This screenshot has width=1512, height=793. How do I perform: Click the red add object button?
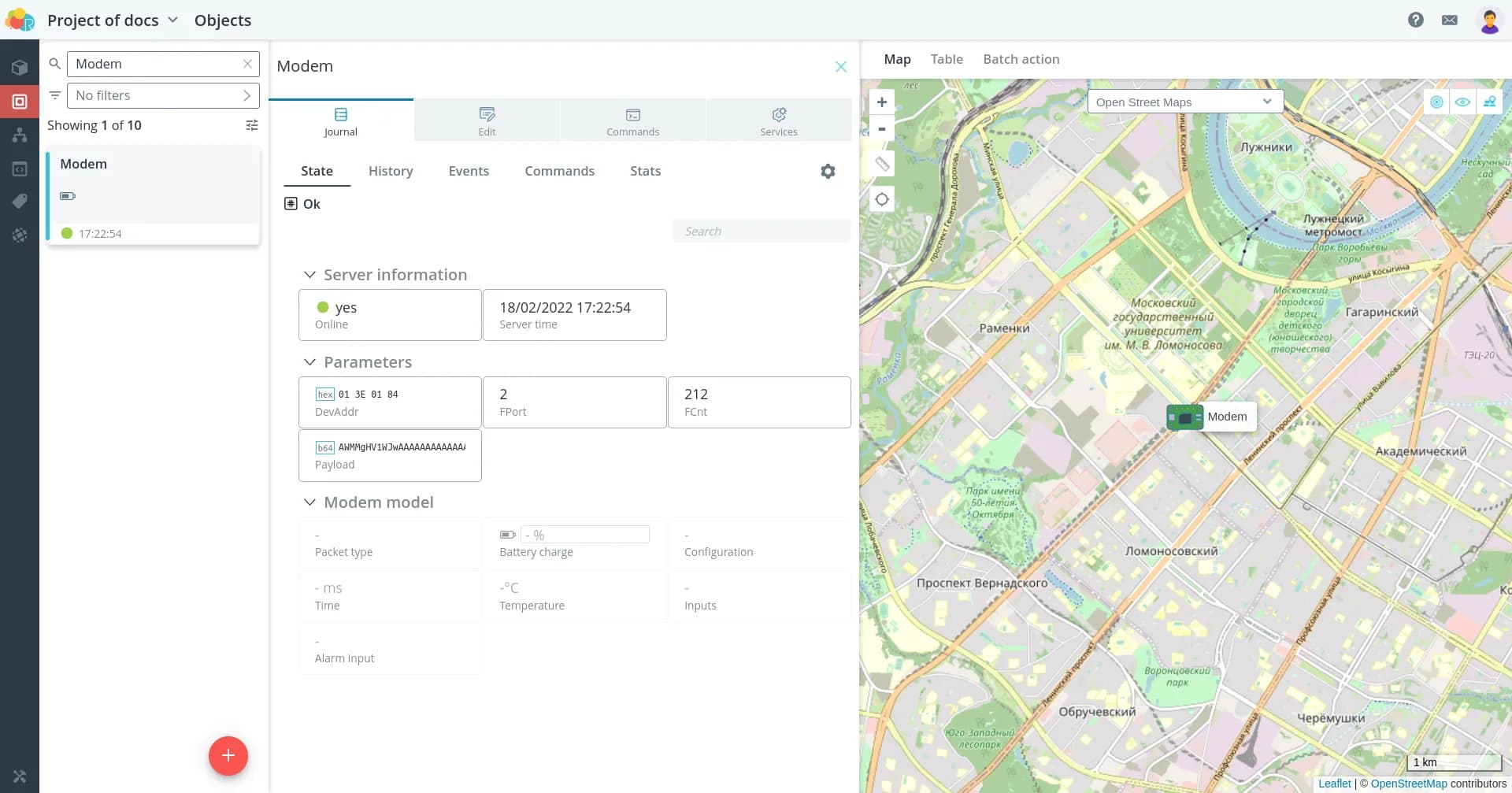pos(228,755)
